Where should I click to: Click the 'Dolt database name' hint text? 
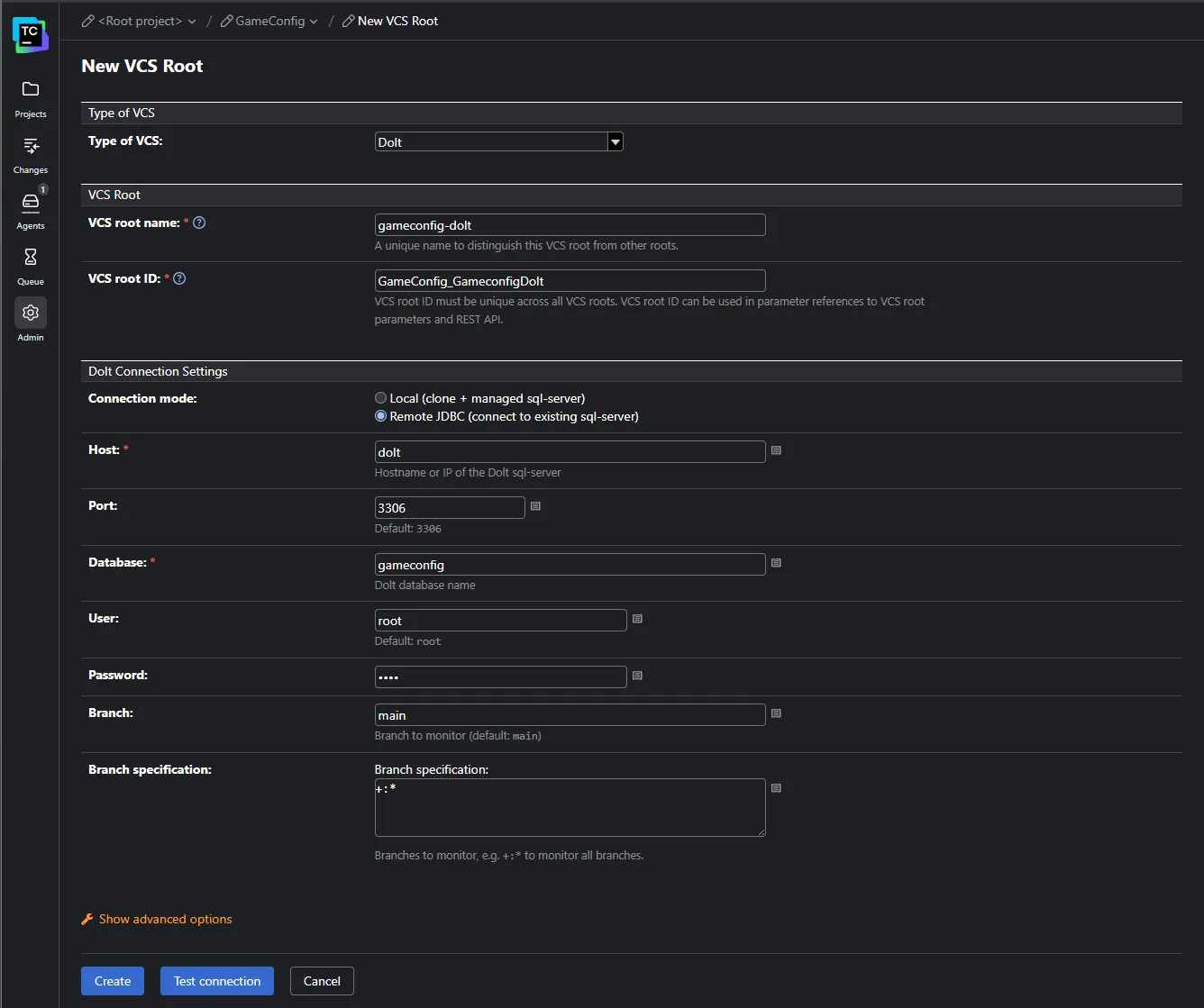[424, 585]
